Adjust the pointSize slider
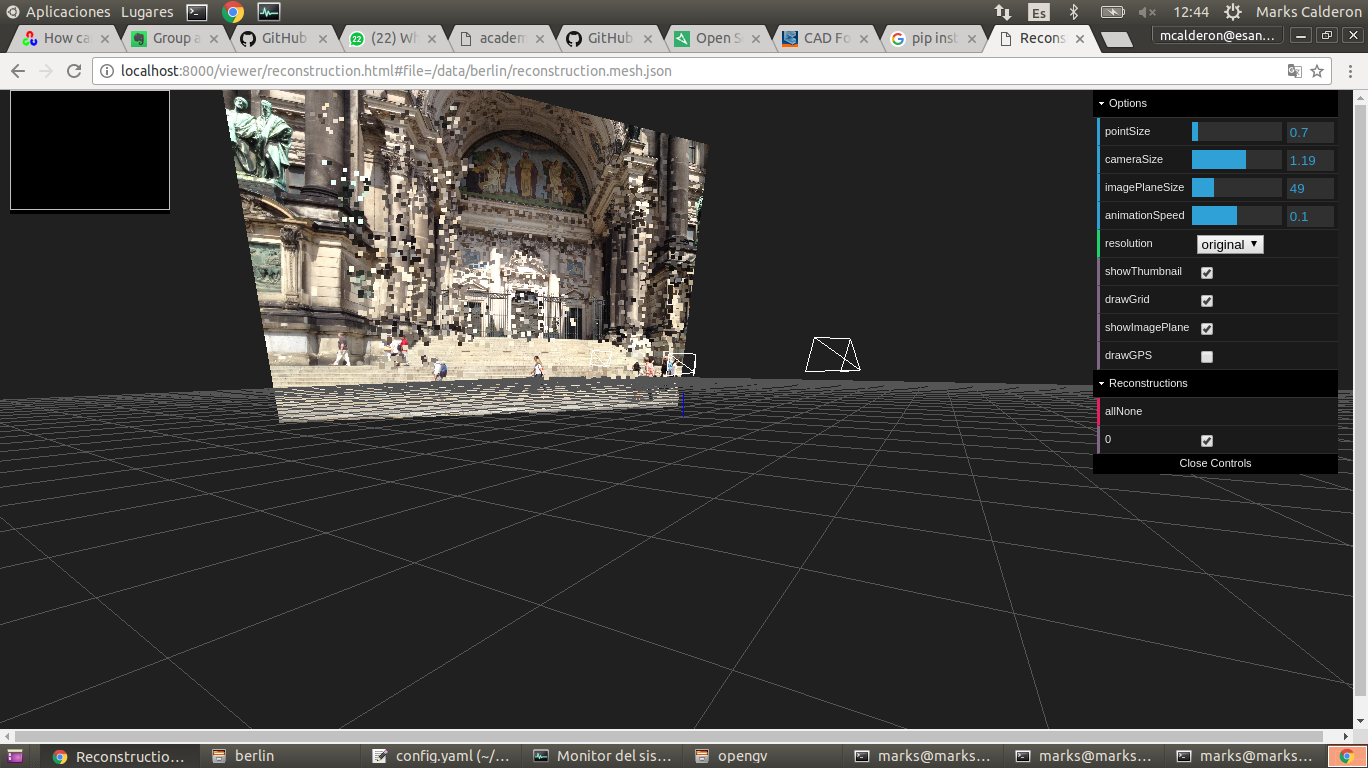1368x768 pixels. pos(1236,132)
